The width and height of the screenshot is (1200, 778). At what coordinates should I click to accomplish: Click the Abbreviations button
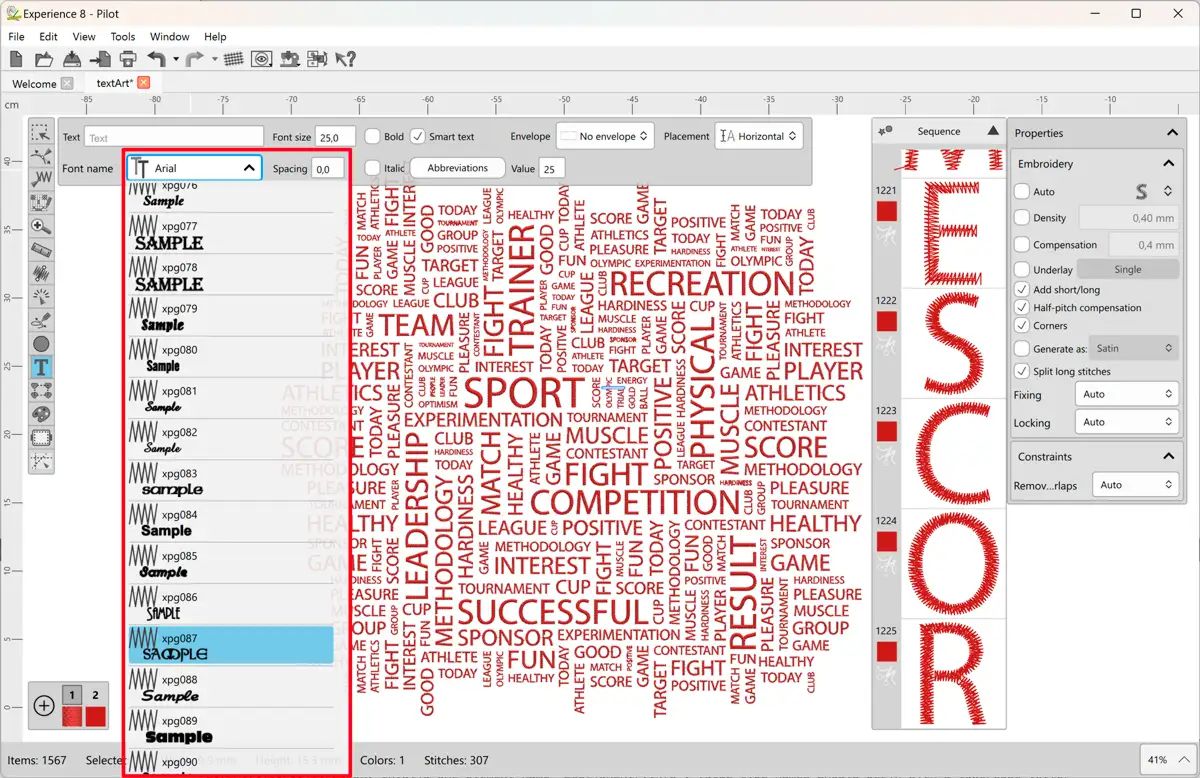(457, 168)
